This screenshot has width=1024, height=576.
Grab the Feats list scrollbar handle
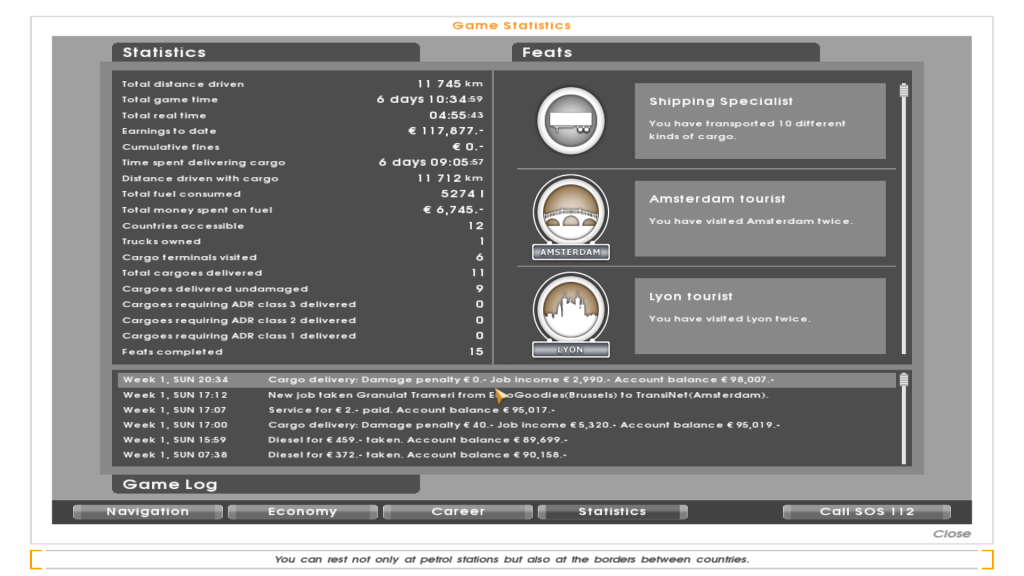(x=904, y=90)
